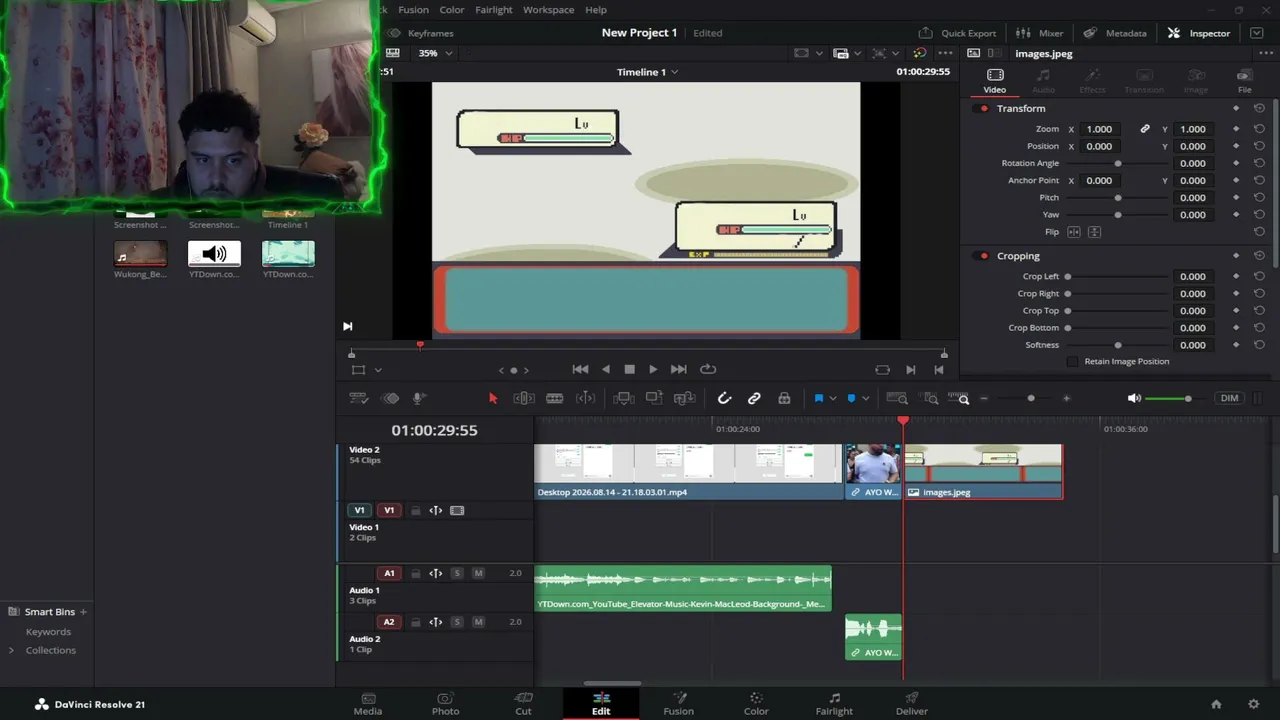Toggle loop playback

708,369
